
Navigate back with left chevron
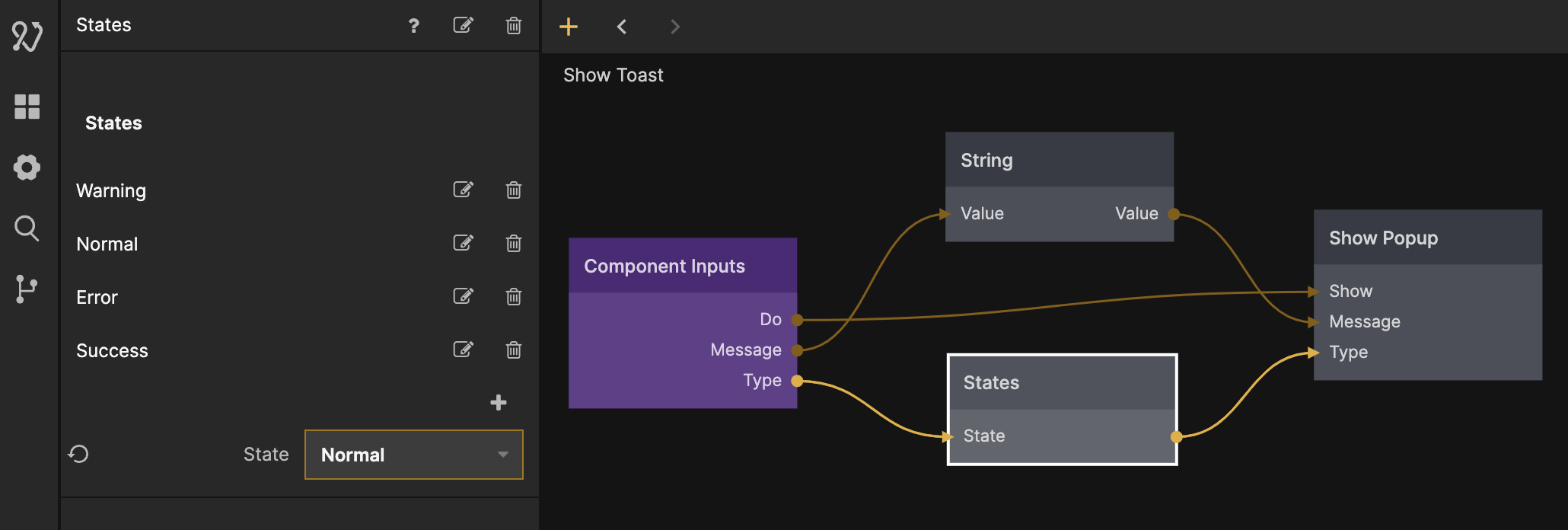622,27
